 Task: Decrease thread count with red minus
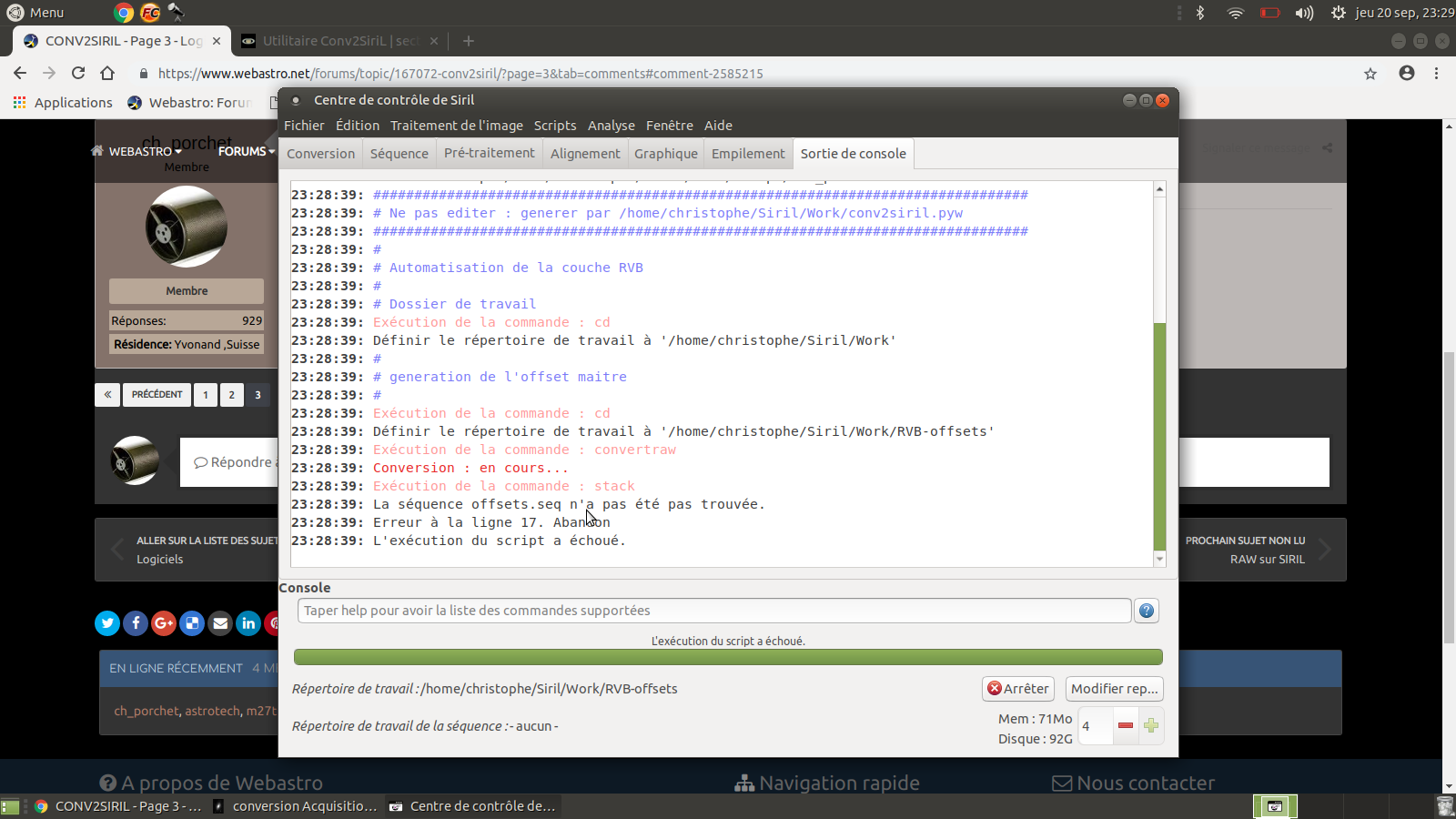1126,725
